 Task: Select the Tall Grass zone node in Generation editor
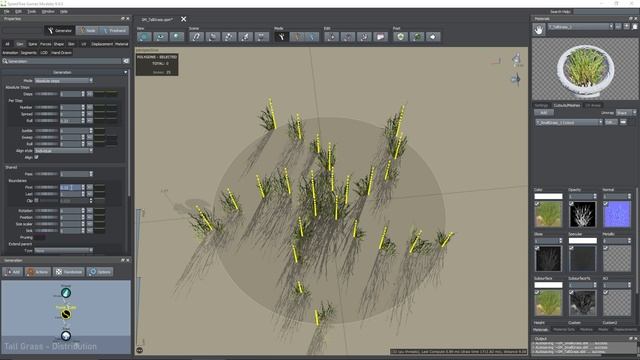[x=66, y=314]
